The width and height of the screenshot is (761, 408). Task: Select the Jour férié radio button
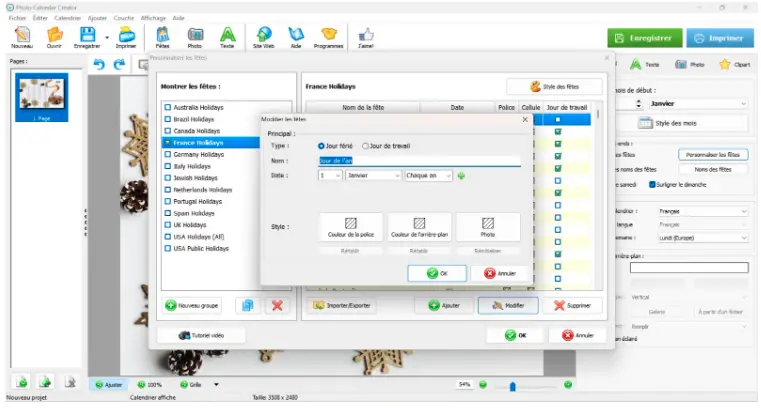pos(321,146)
